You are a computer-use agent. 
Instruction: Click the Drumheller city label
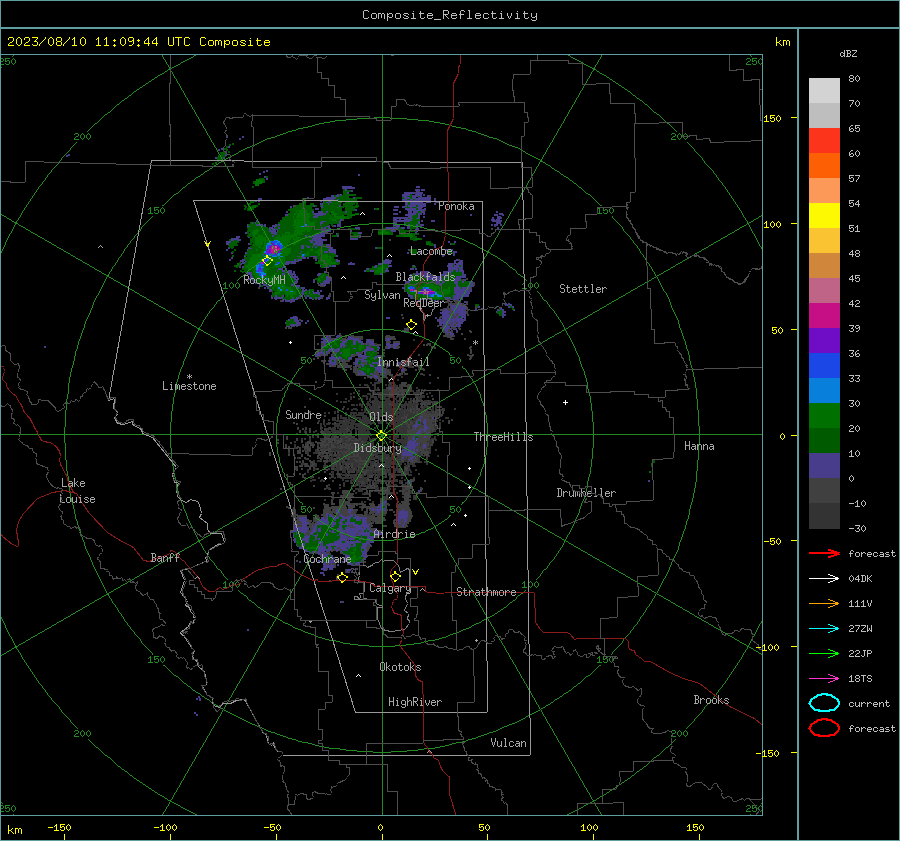[586, 493]
